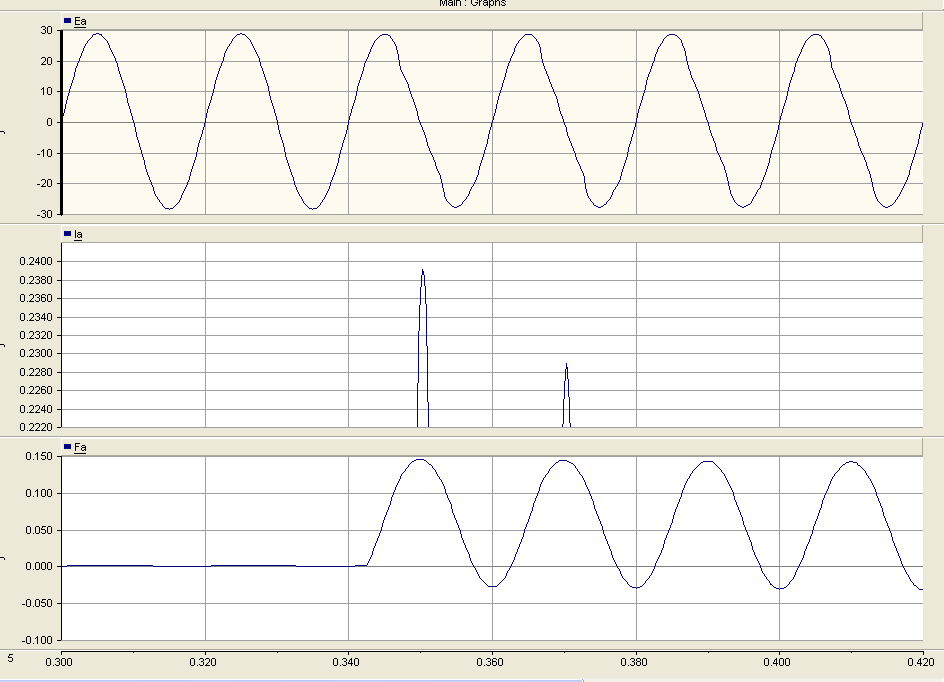Click the 0.420 time axis label
The width and height of the screenshot is (944, 682).
pos(921,662)
